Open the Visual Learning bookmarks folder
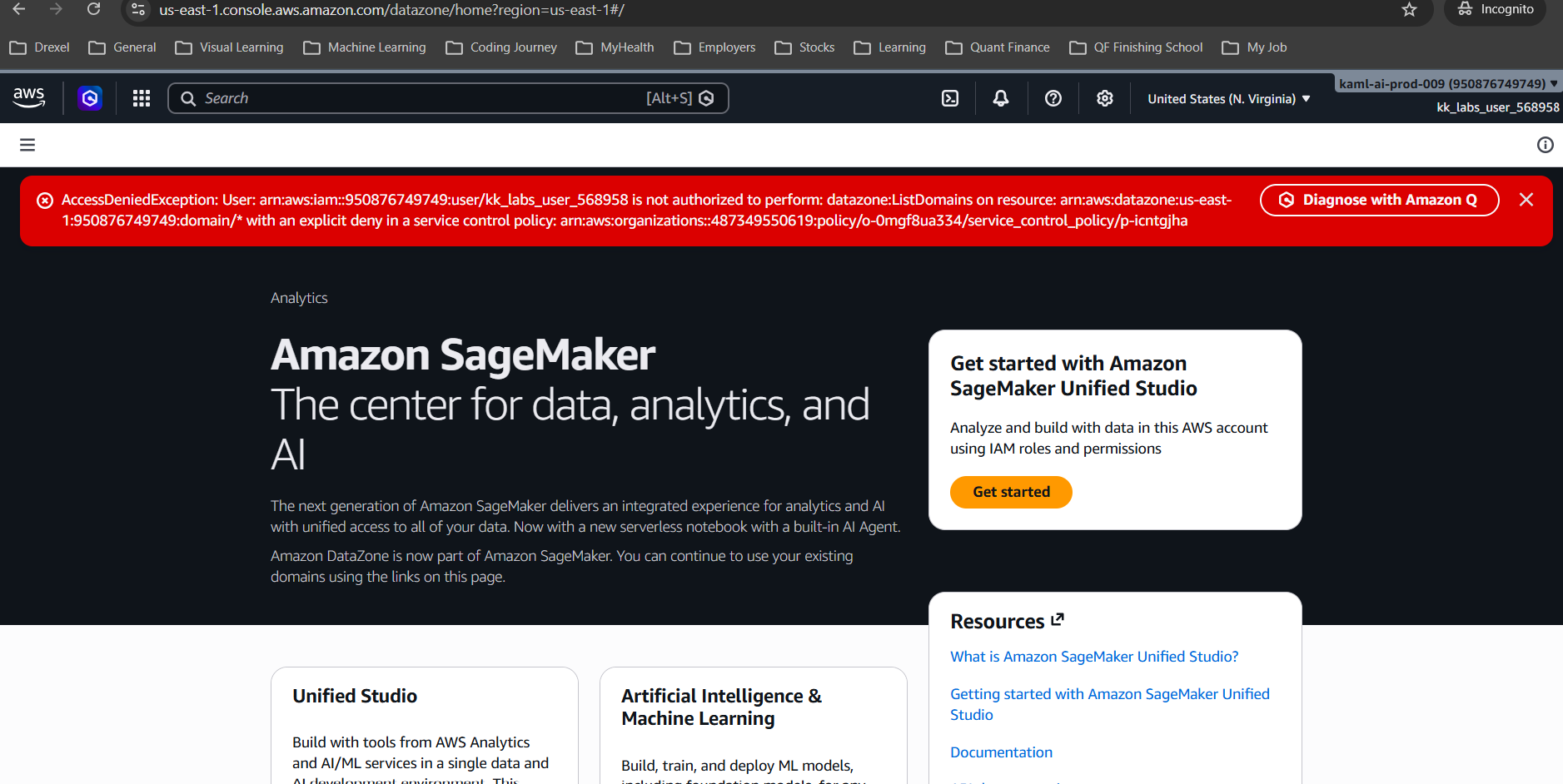1563x784 pixels. point(230,47)
